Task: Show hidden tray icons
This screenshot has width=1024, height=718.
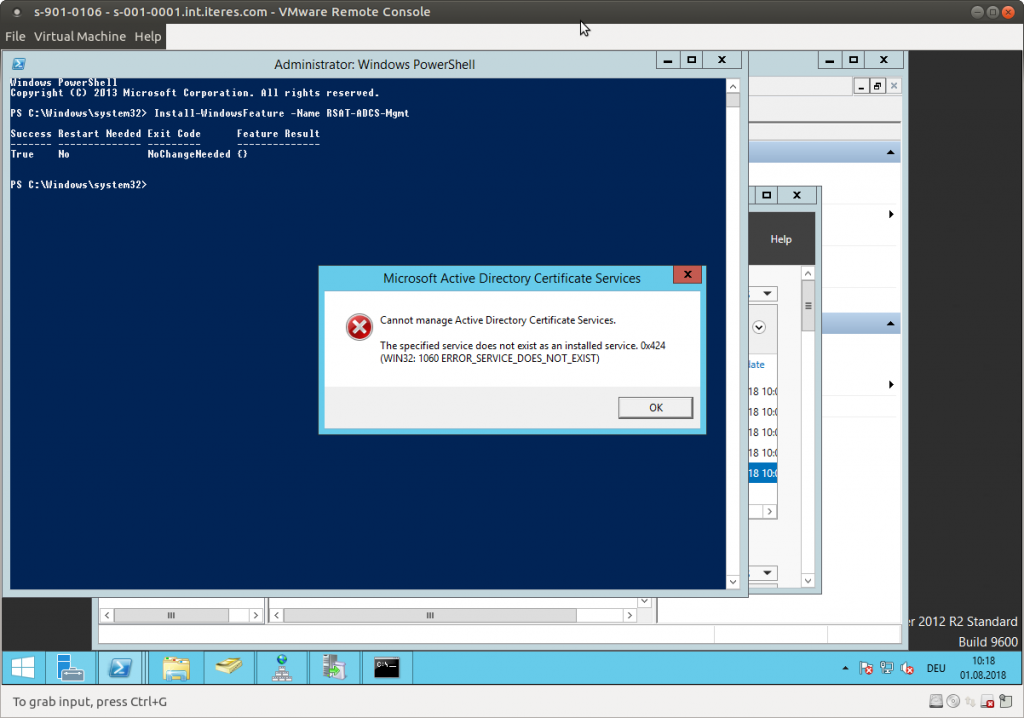Action: pos(845,668)
